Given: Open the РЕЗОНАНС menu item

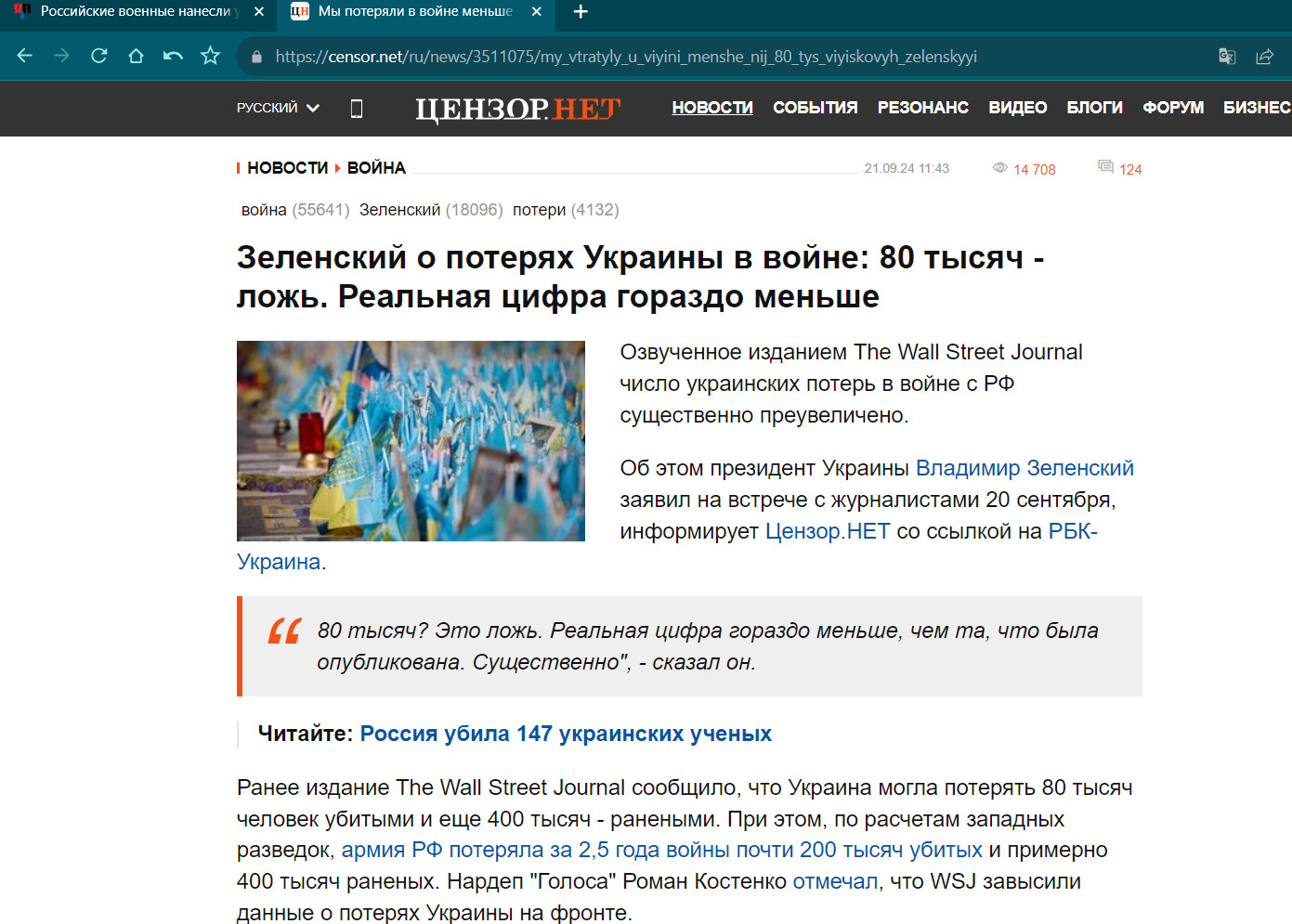Looking at the screenshot, I should (923, 108).
